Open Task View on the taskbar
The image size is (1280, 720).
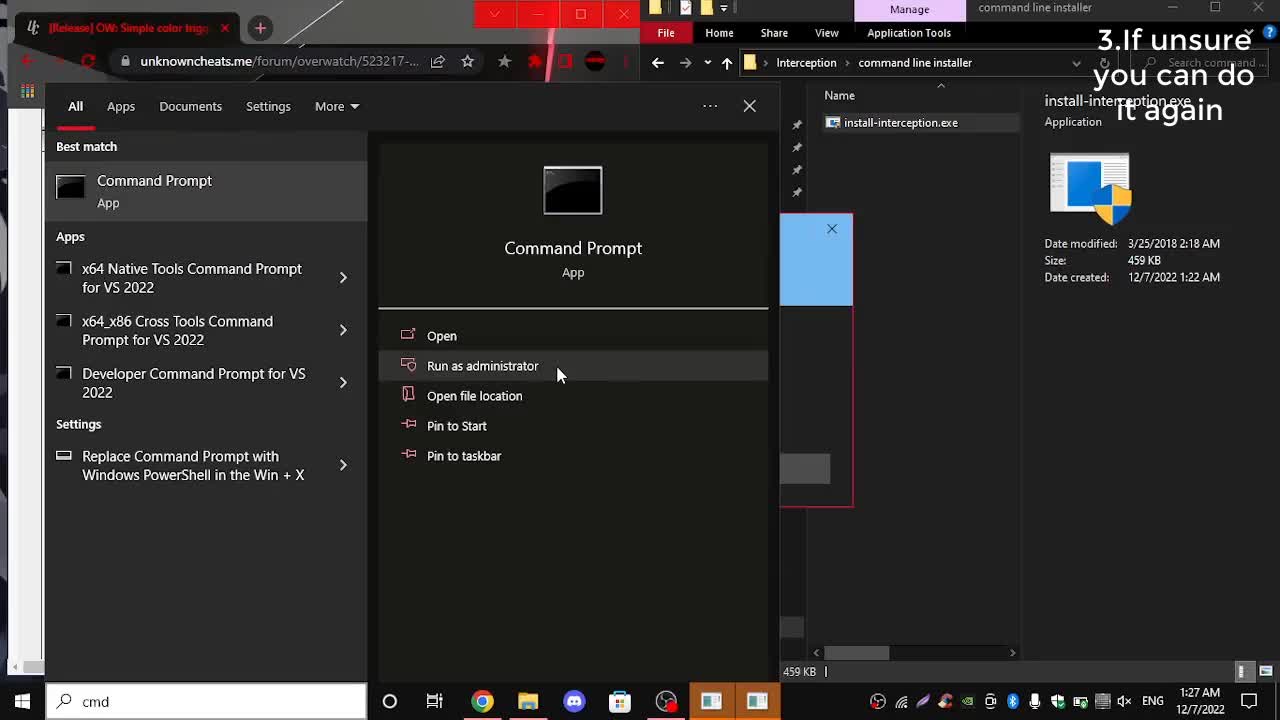(435, 701)
